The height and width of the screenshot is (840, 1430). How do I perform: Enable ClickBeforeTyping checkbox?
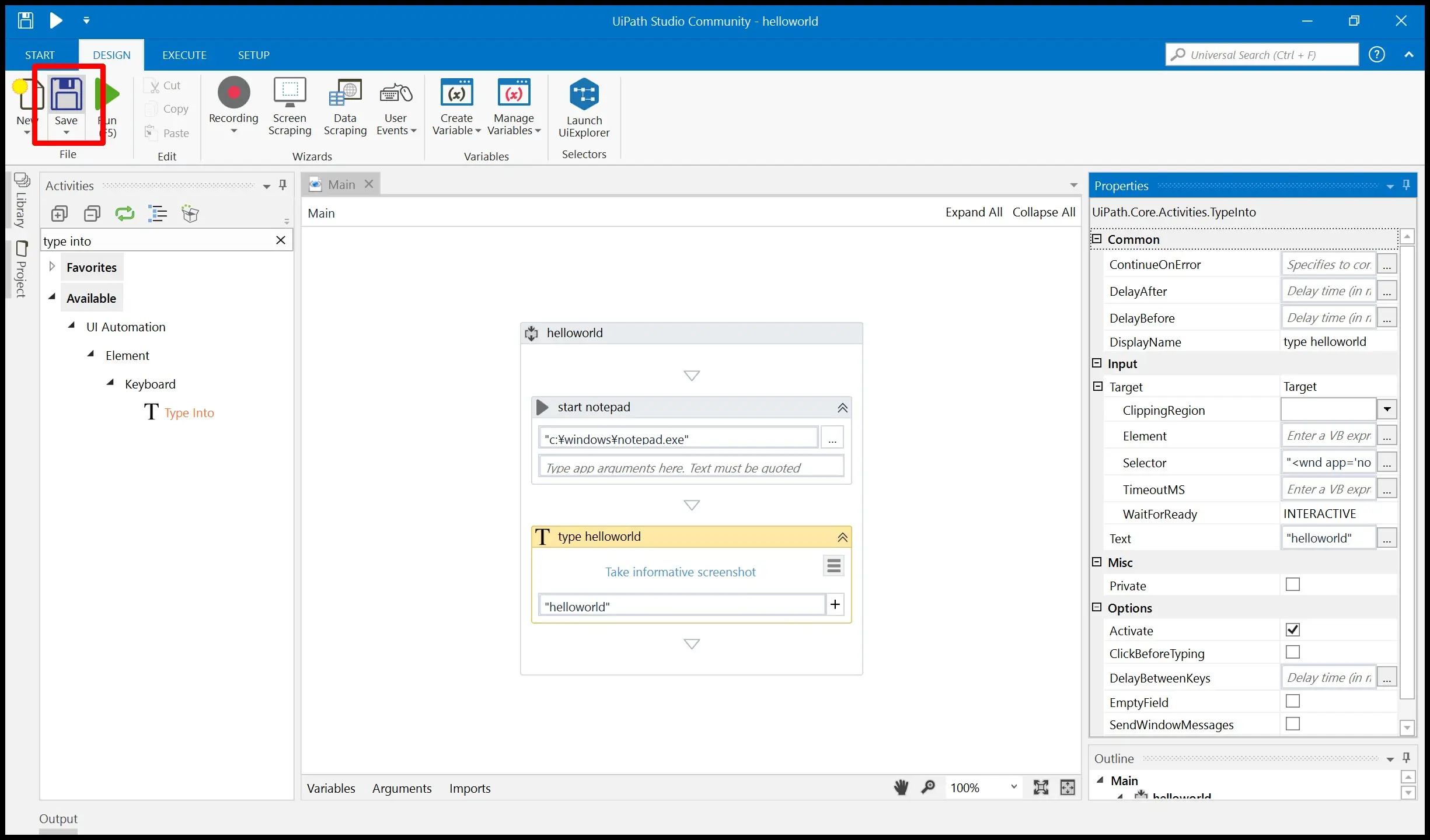[1293, 652]
